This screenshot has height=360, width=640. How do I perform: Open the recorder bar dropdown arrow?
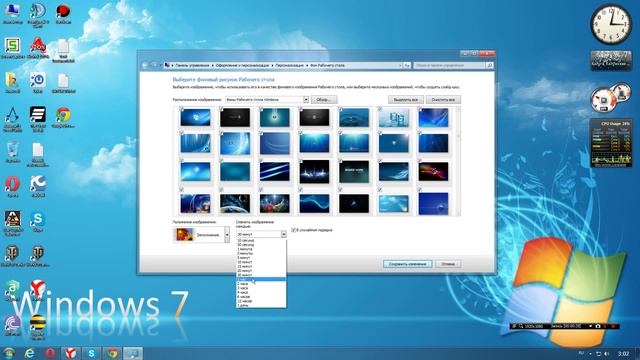coord(590,326)
